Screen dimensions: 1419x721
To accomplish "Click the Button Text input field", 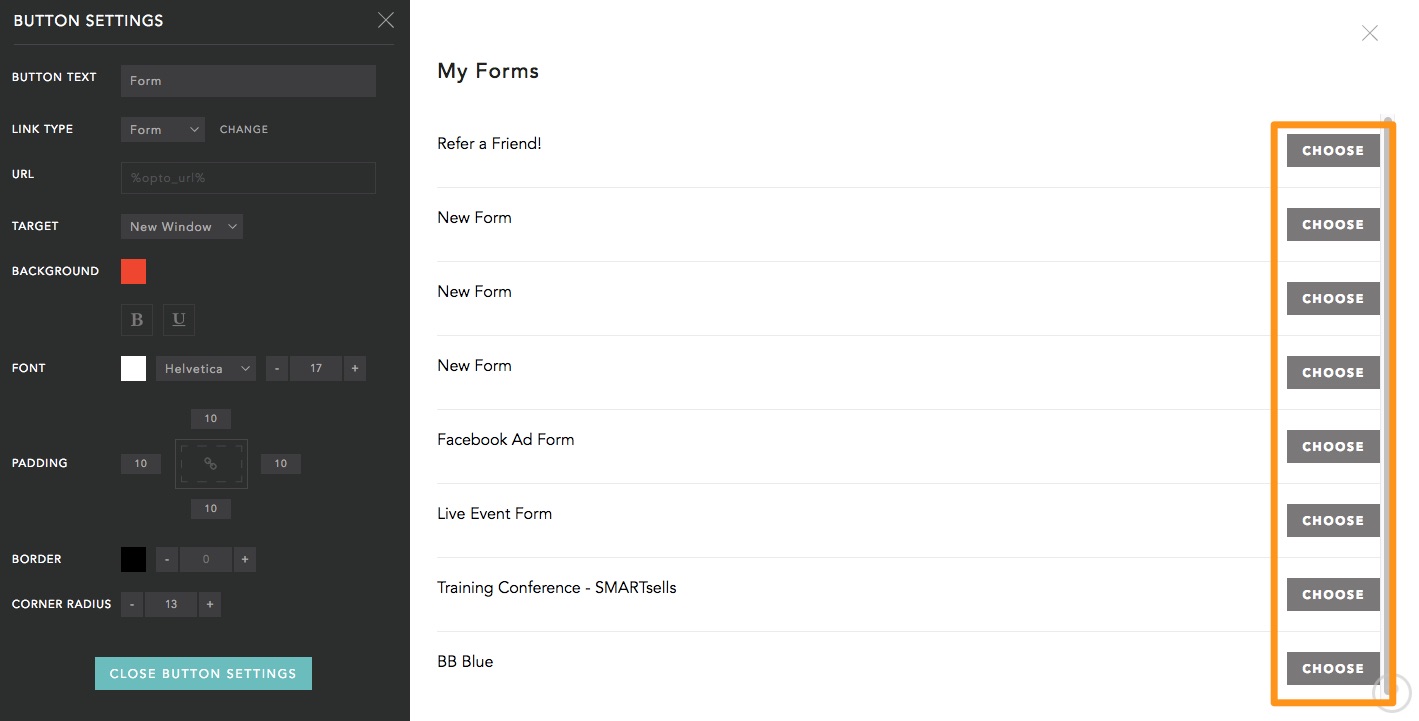I will tap(248, 81).
